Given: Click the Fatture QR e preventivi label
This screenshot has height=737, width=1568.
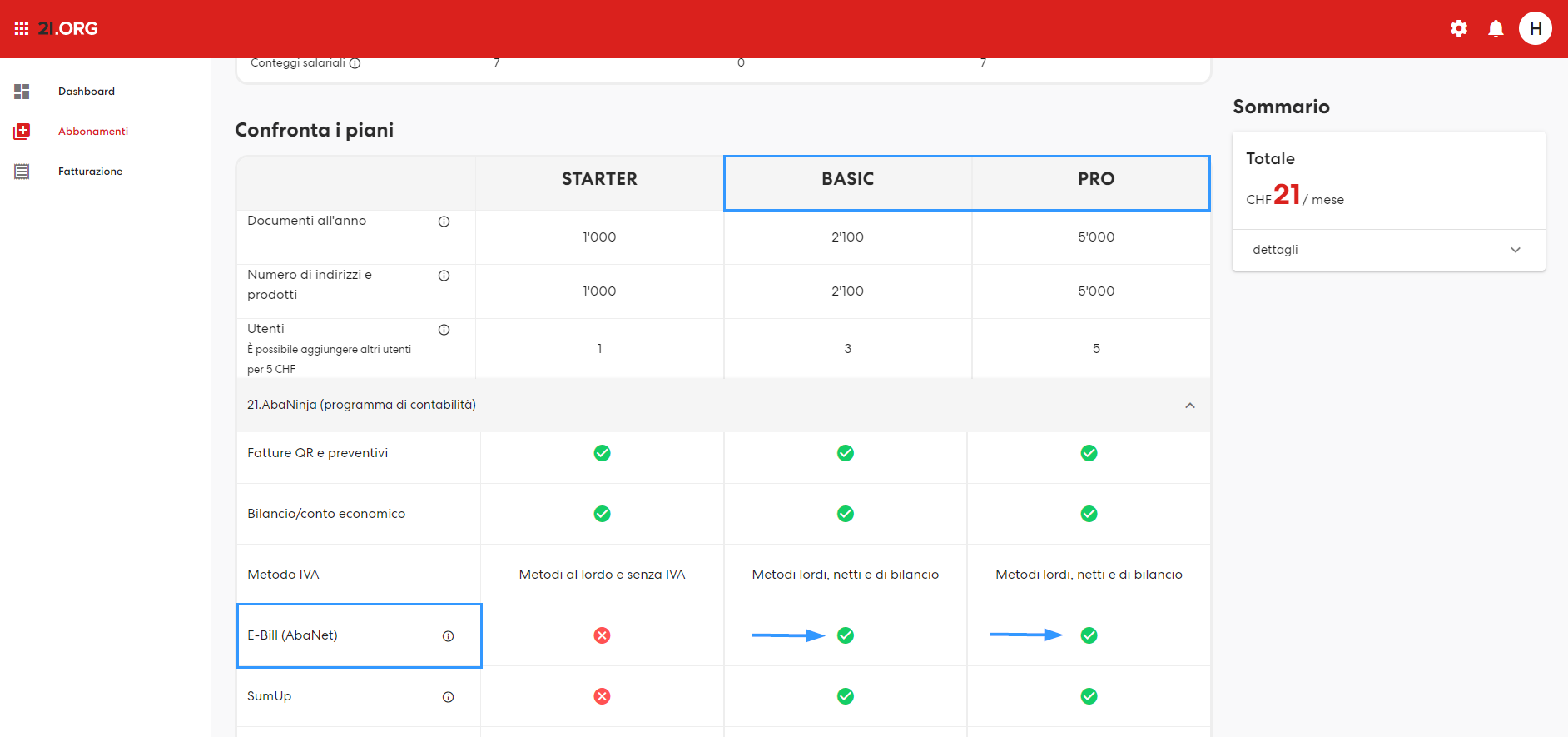Looking at the screenshot, I should point(317,453).
